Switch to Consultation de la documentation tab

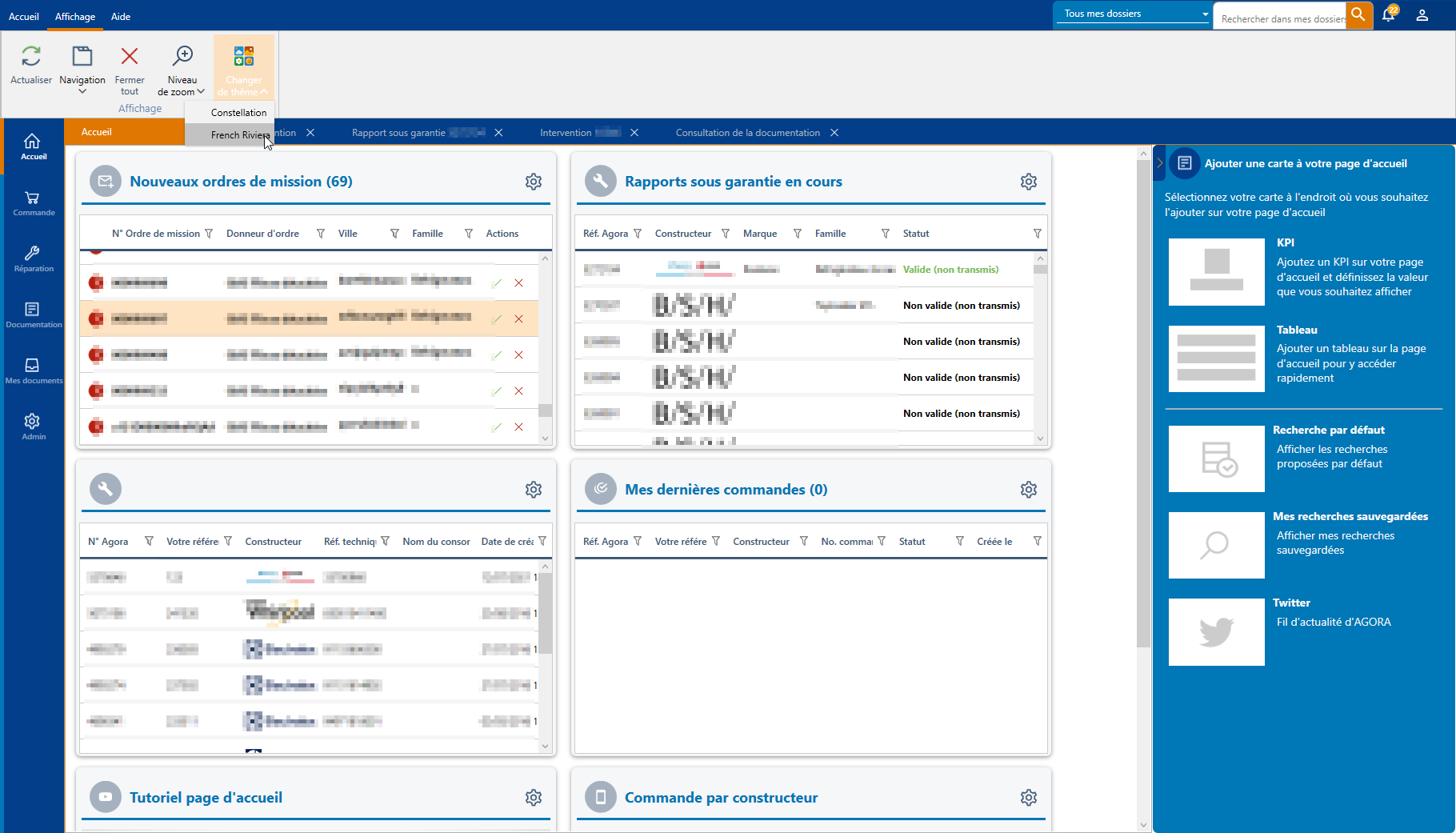point(747,133)
